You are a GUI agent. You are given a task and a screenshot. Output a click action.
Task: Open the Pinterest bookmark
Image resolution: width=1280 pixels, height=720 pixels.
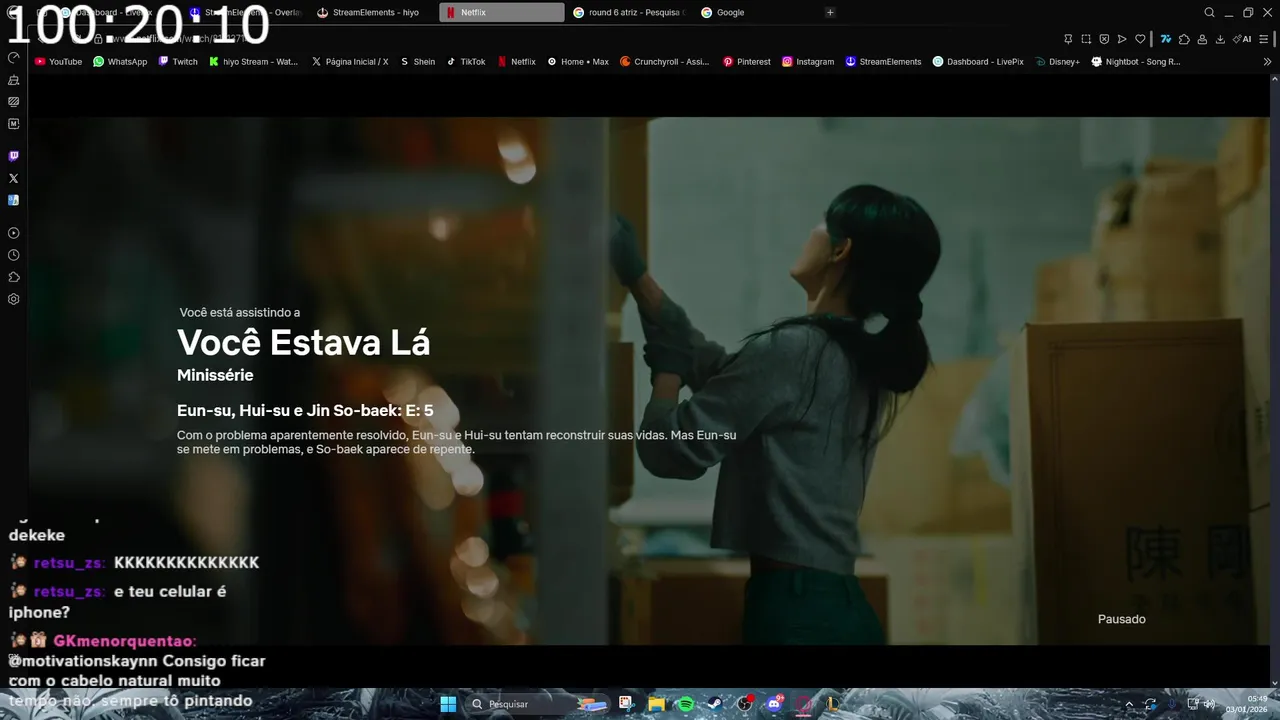coord(747,61)
